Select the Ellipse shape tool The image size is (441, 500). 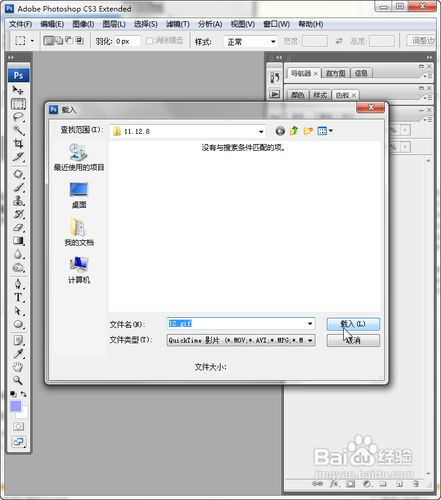click(x=18, y=324)
